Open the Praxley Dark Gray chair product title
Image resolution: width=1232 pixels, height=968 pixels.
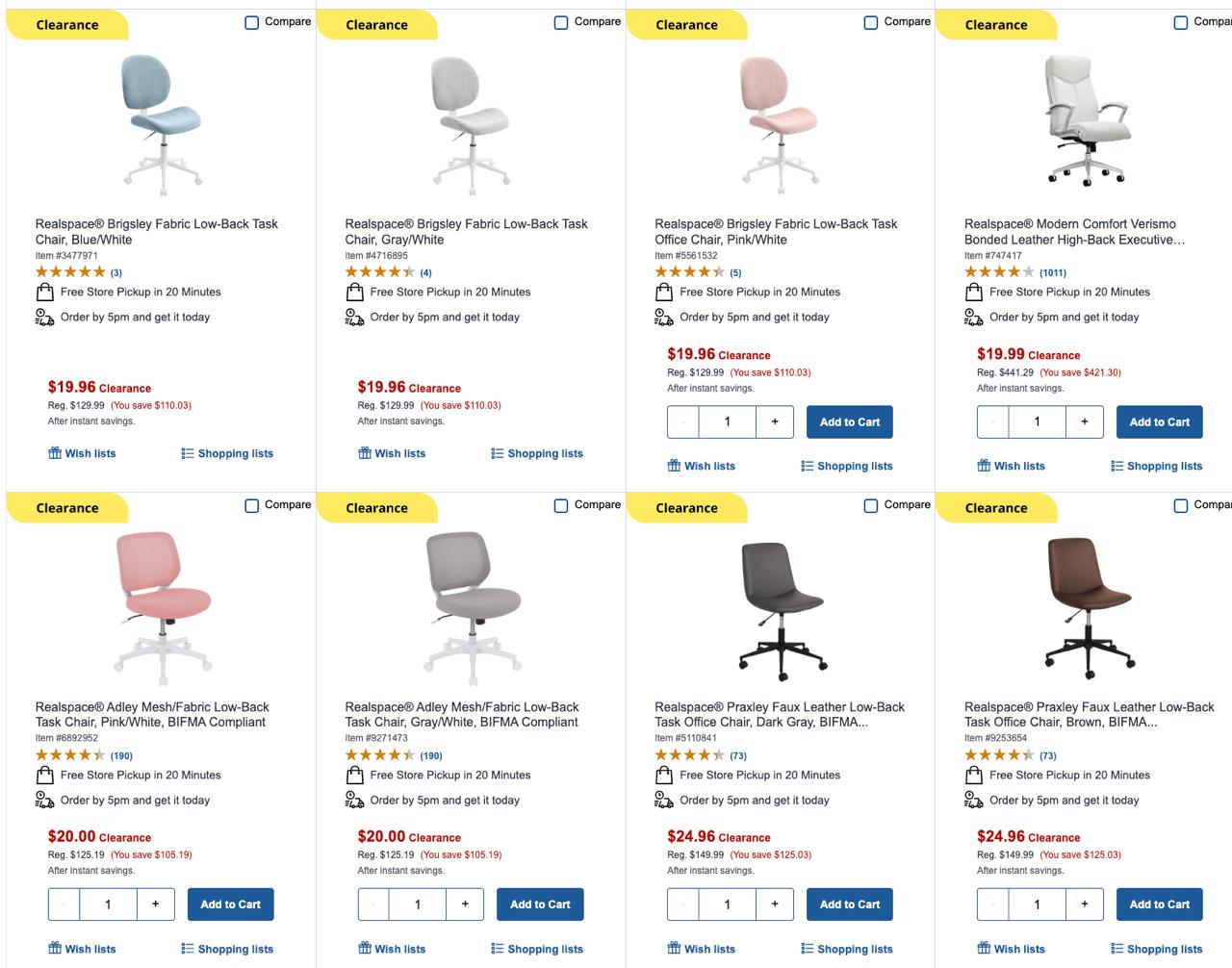tap(779, 714)
